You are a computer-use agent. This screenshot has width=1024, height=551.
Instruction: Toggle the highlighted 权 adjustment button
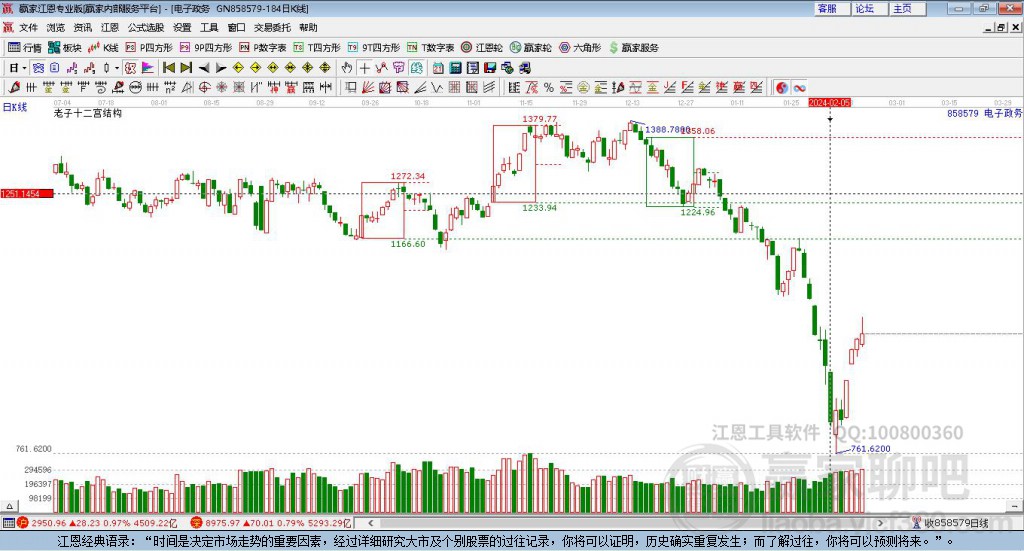click(131, 68)
